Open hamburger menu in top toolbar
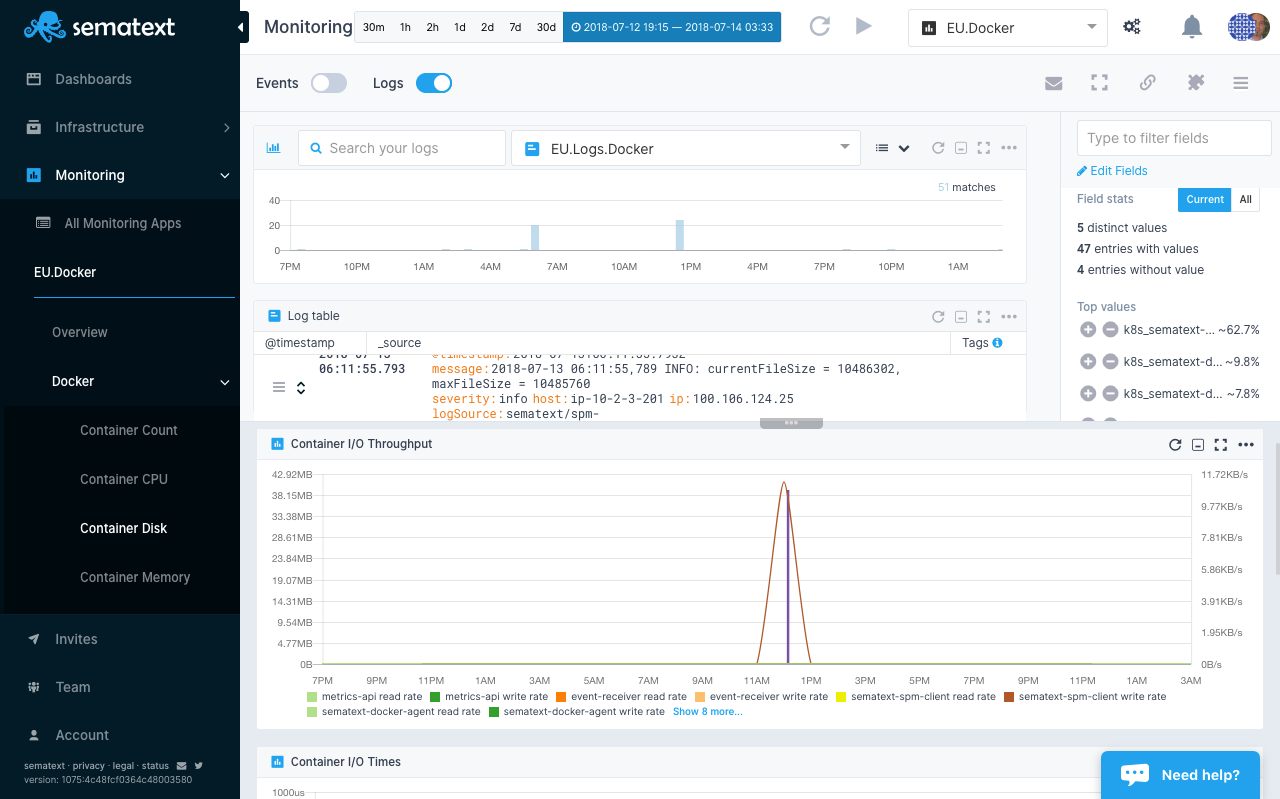 1241,83
